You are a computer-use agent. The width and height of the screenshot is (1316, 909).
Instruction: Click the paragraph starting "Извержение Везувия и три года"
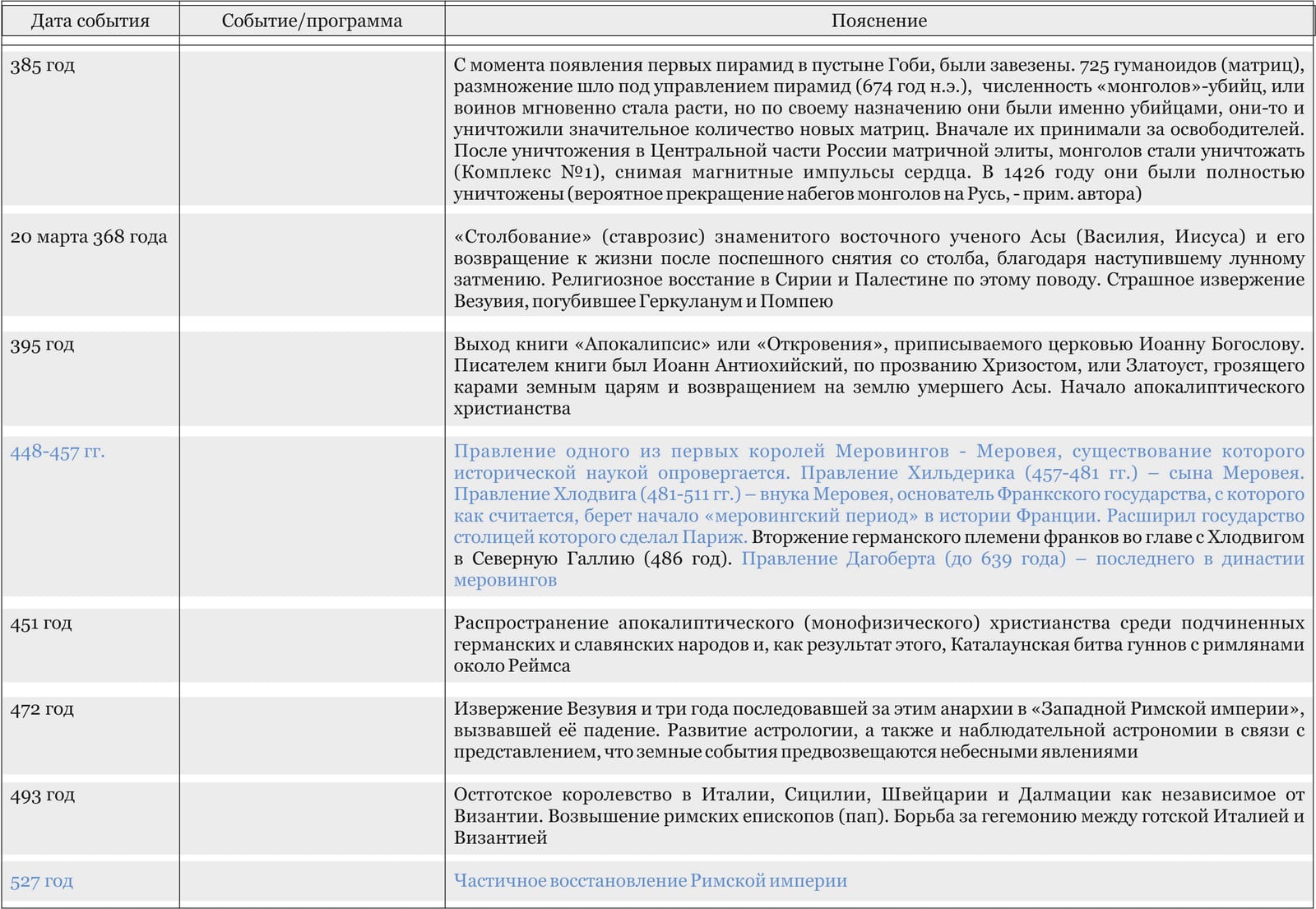coord(878,730)
